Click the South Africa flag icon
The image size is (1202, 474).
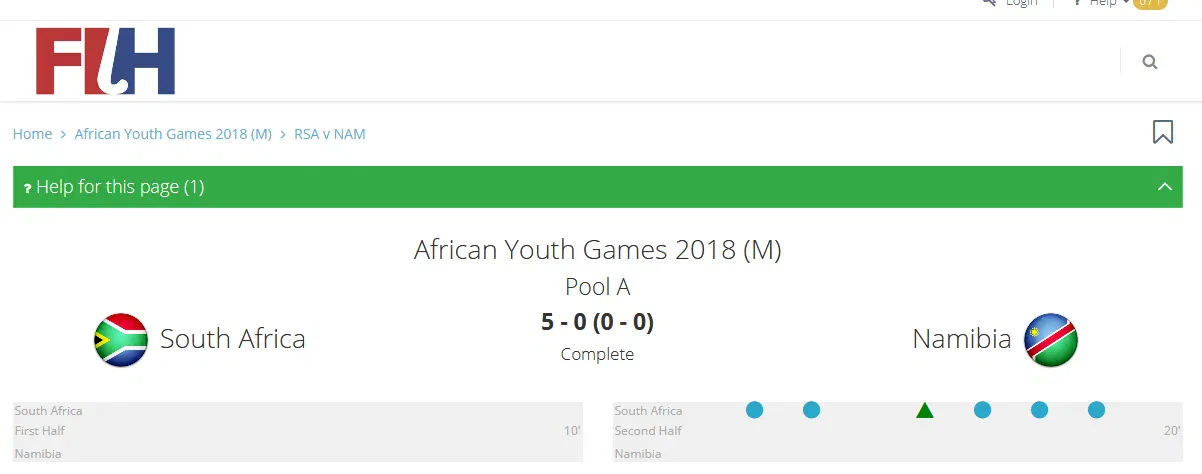tap(121, 340)
